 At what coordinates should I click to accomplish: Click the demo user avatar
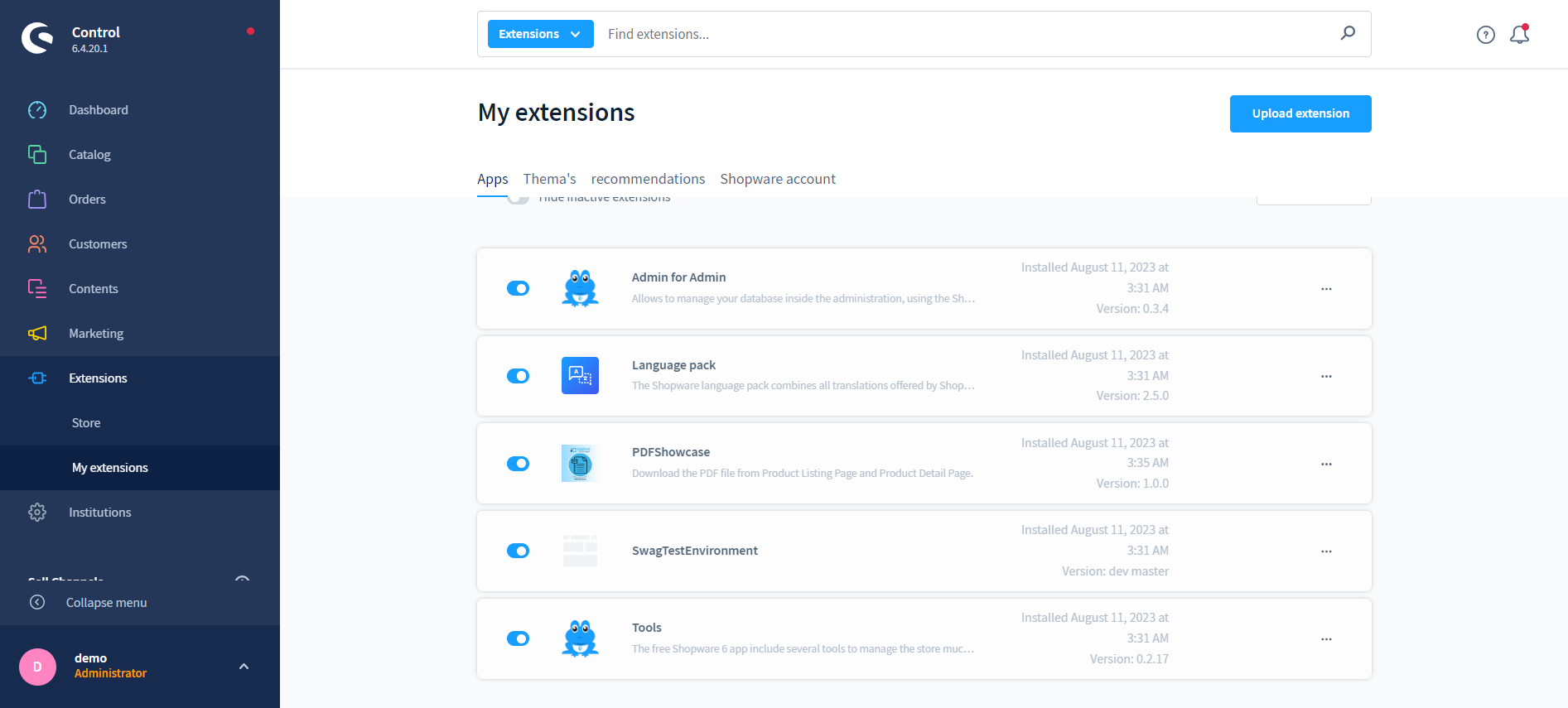click(x=37, y=667)
